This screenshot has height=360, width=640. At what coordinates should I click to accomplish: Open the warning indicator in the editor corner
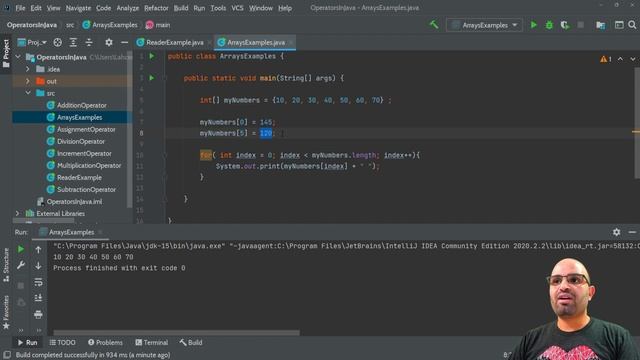606,59
